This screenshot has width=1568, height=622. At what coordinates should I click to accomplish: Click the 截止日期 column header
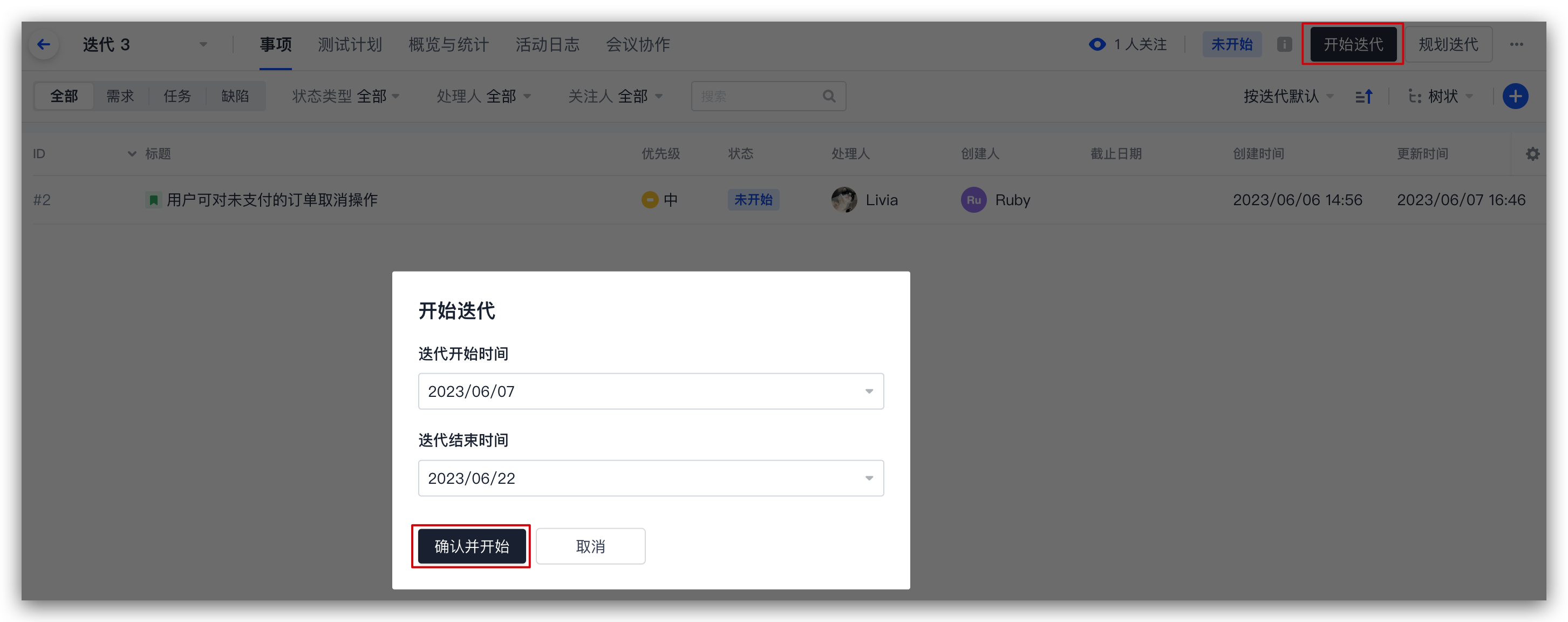pos(1116,154)
